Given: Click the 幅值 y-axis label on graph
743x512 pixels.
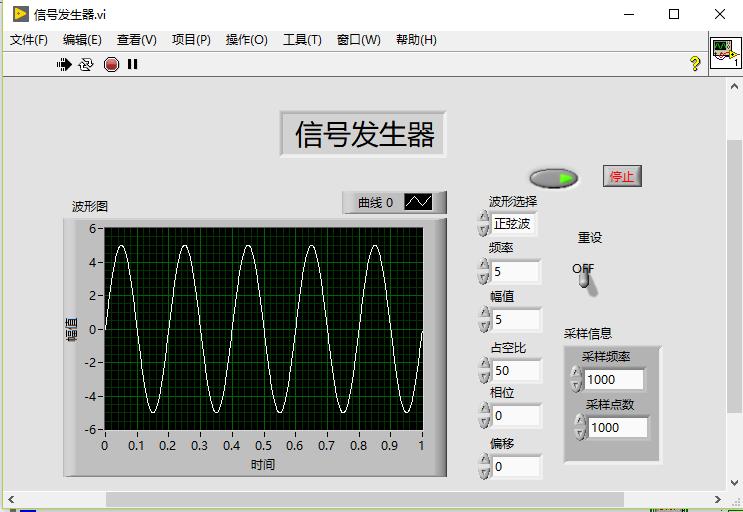Looking at the screenshot, I should coord(71,329).
